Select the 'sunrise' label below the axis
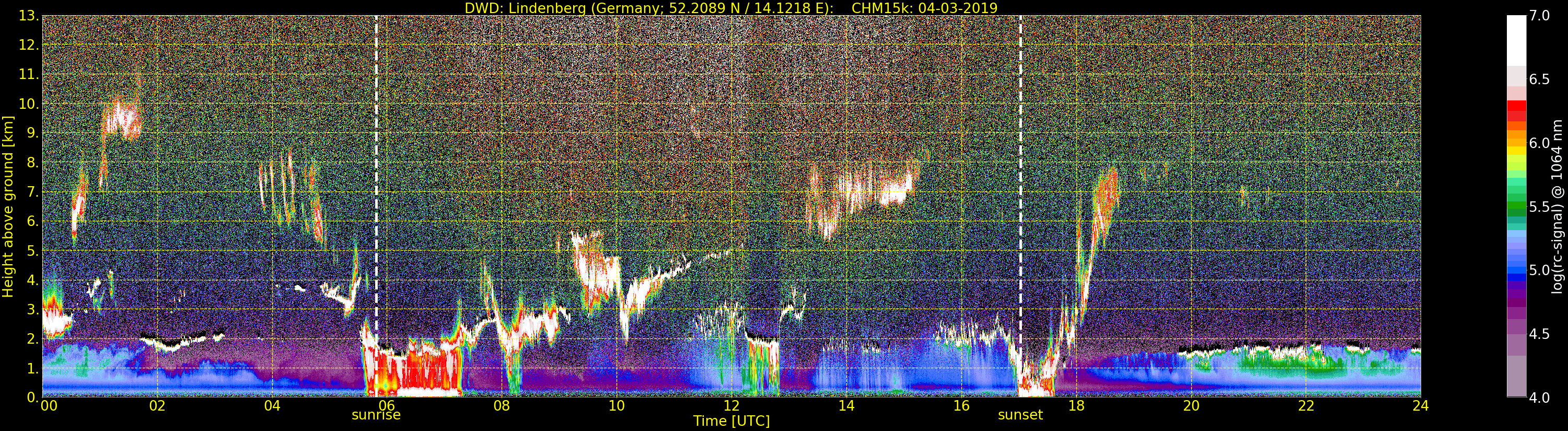The height and width of the screenshot is (431, 1568). click(376, 415)
